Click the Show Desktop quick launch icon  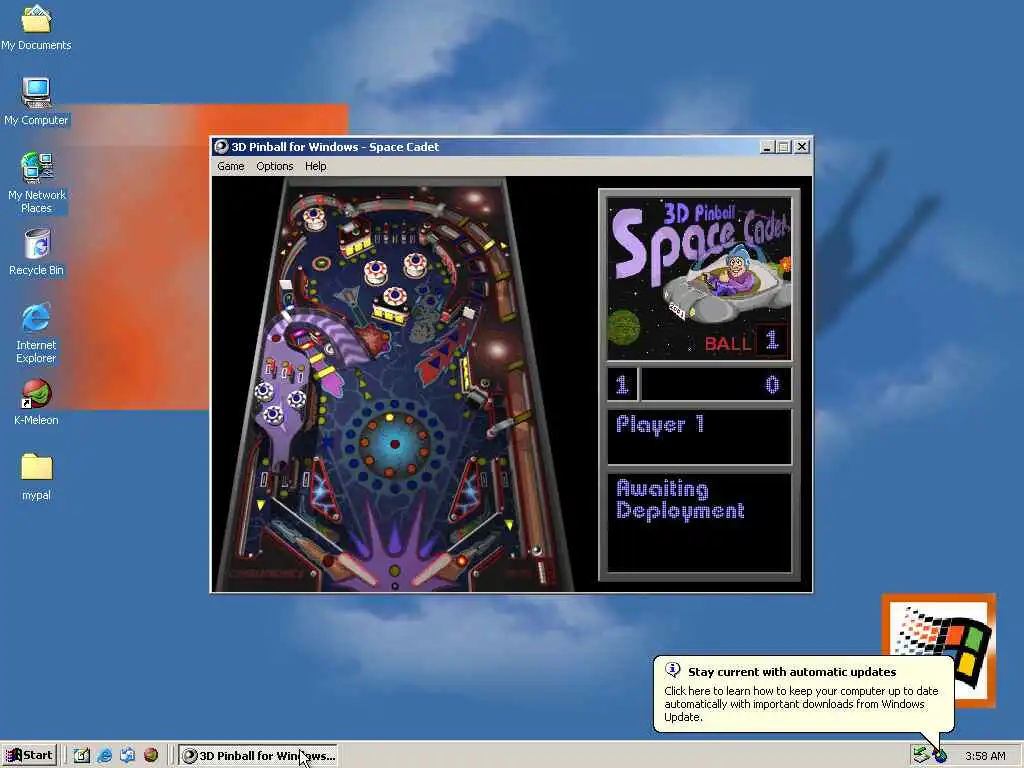point(82,756)
